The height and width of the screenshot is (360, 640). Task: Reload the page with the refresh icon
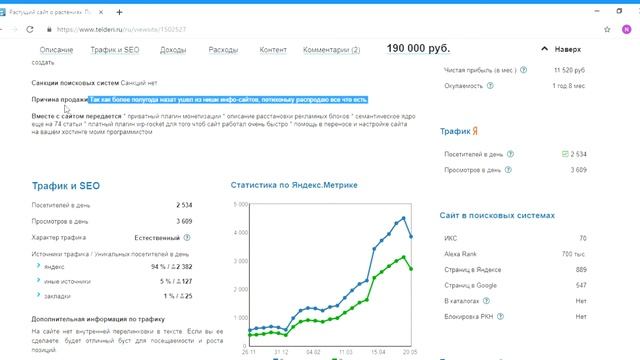(x=30, y=29)
